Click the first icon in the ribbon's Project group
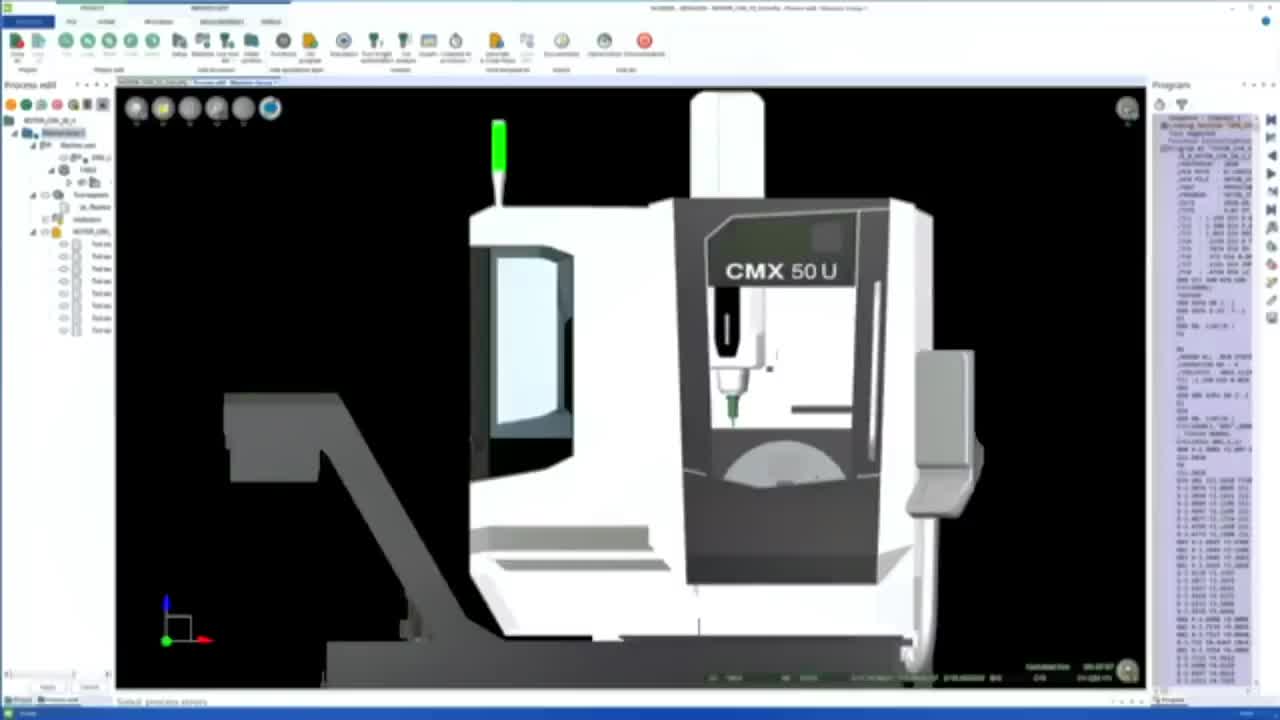 [x=17, y=41]
